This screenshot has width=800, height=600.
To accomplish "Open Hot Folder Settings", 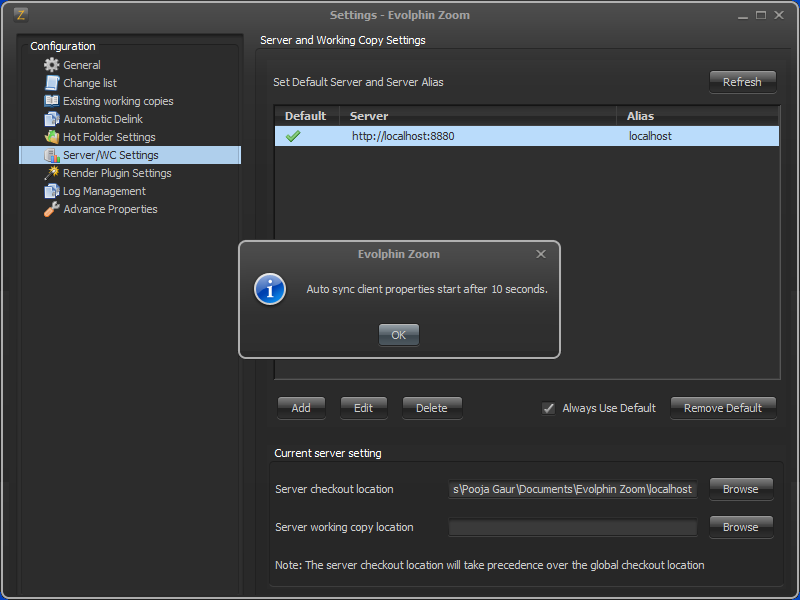I will pyautogui.click(x=109, y=137).
